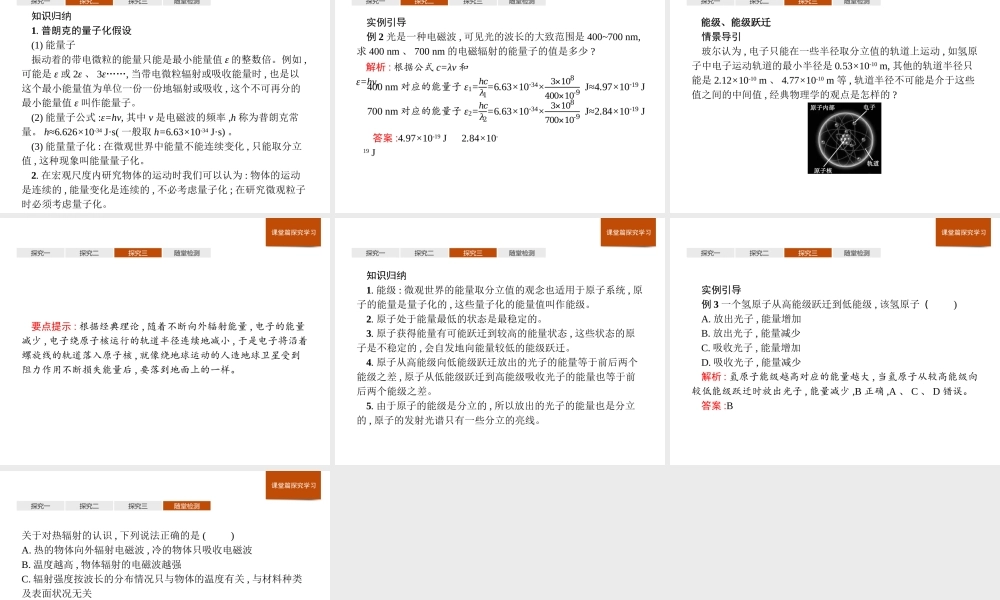Click the red 答案 :B text on the 例3 slide
This screenshot has width=1000, height=600.
717,406
